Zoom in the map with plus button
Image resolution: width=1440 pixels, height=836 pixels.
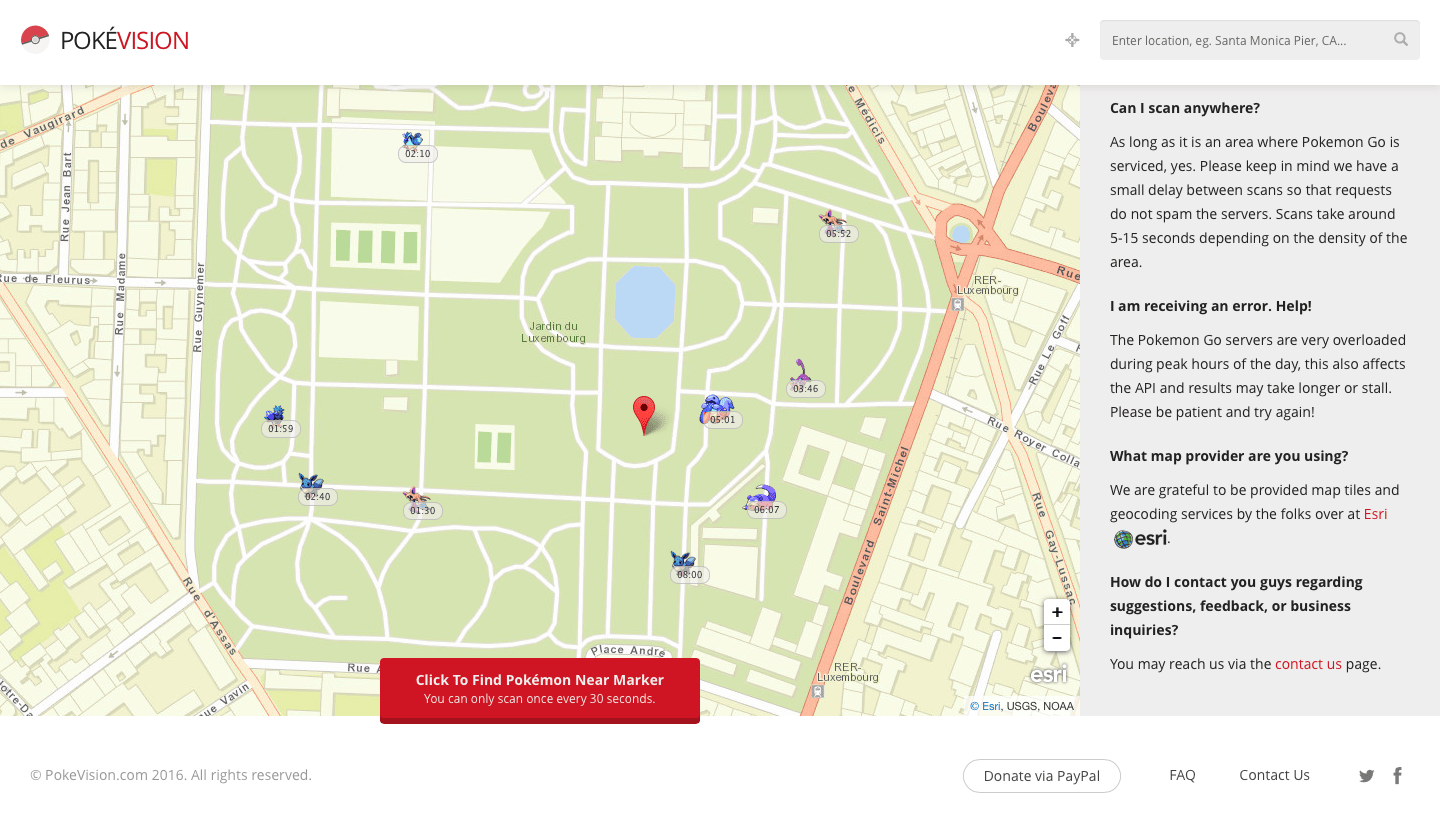(1057, 612)
